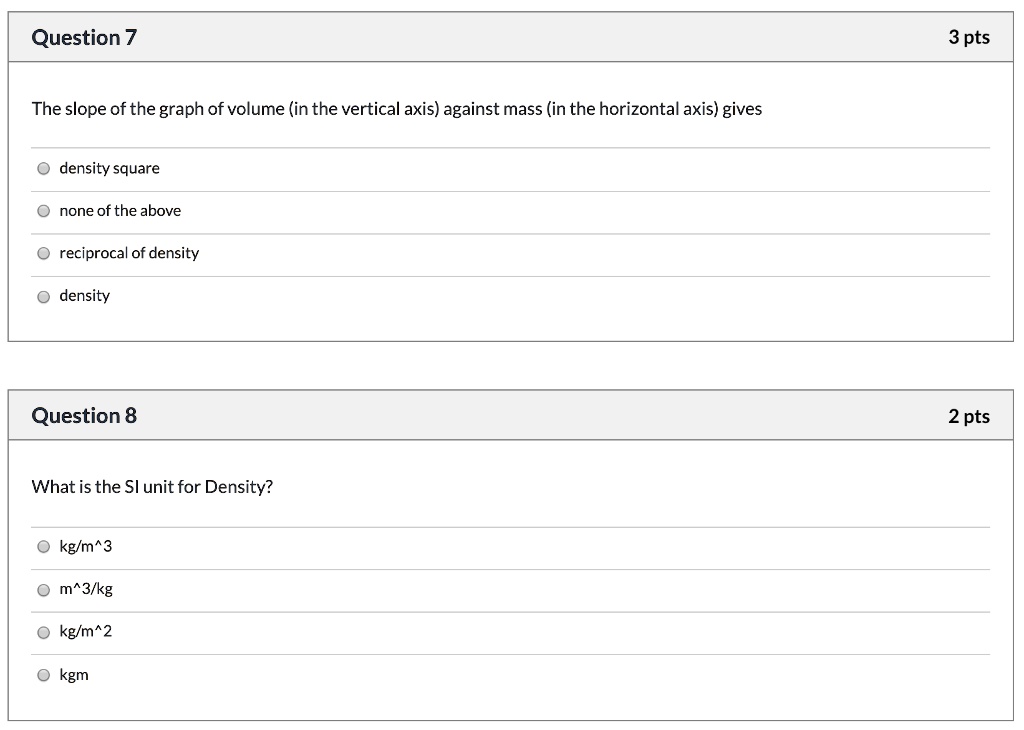Screen dimensions: 1024x730
Task: Select the 'kg/m^3' radio button
Action: tap(44, 547)
